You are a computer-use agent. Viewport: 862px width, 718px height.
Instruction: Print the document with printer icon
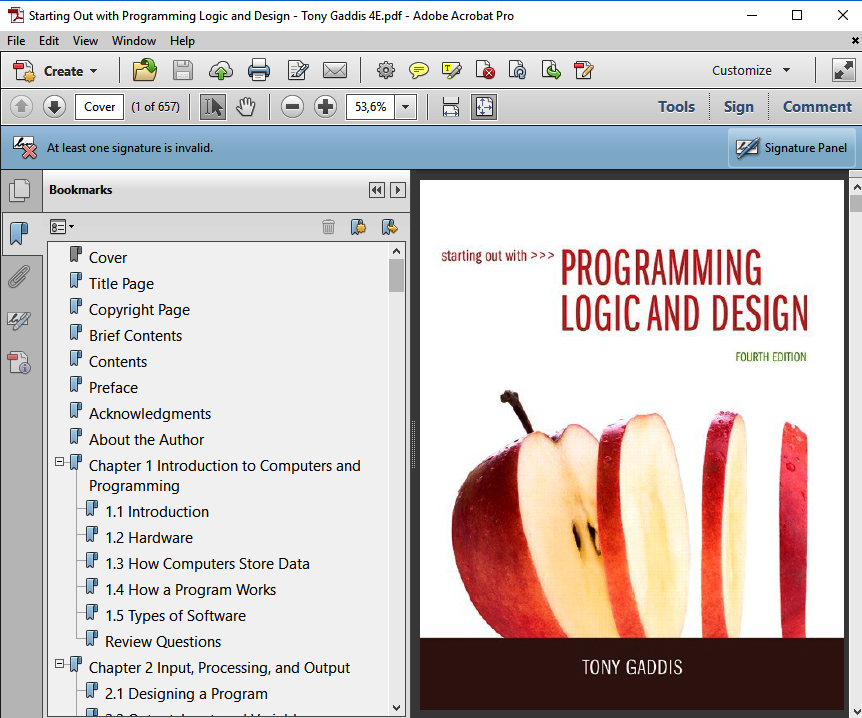(258, 70)
